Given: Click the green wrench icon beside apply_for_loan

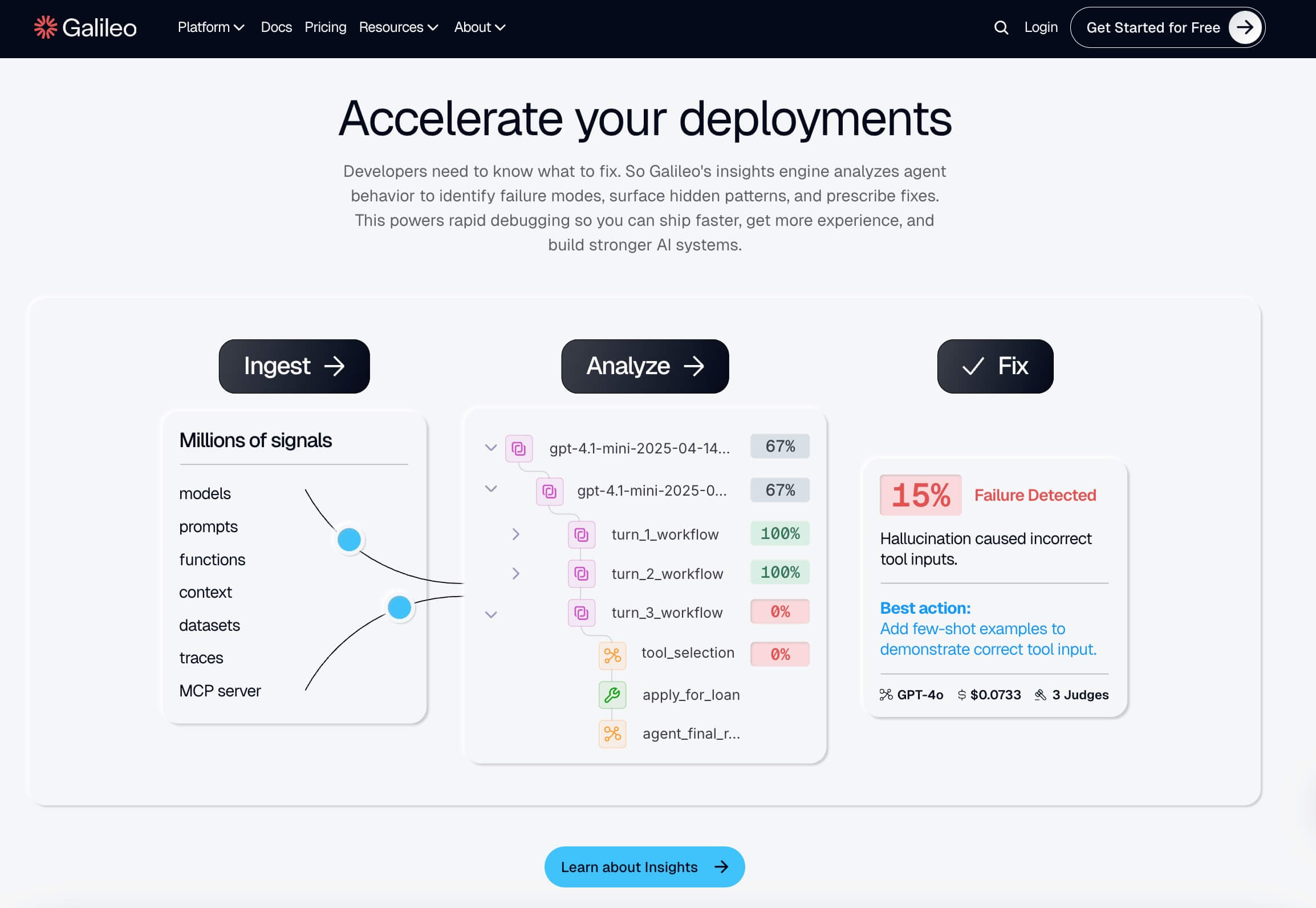Looking at the screenshot, I should tap(612, 695).
